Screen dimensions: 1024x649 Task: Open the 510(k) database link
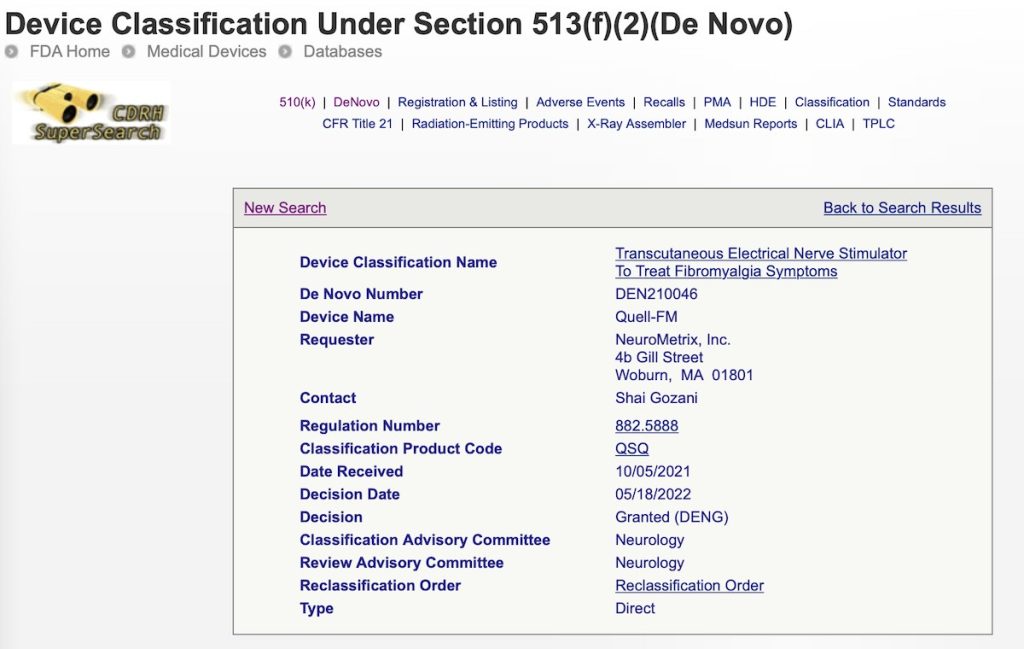[x=297, y=102]
